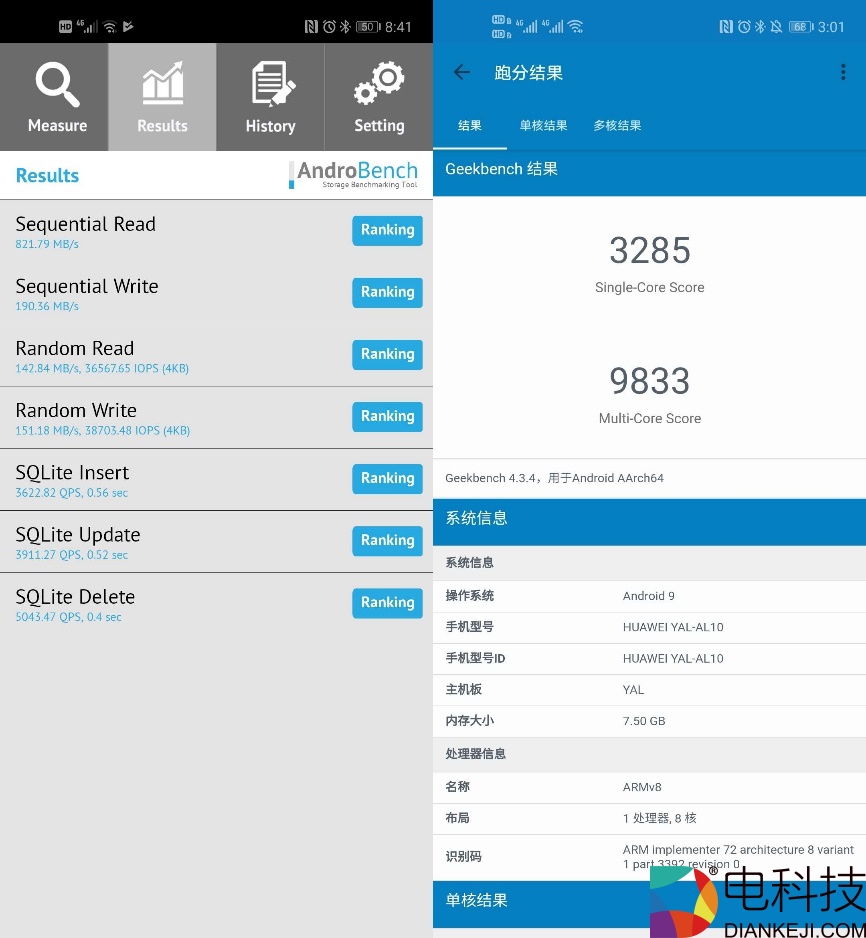The height and width of the screenshot is (938, 866).
Task: Show Ranking for Sequential Write
Action: [387, 292]
